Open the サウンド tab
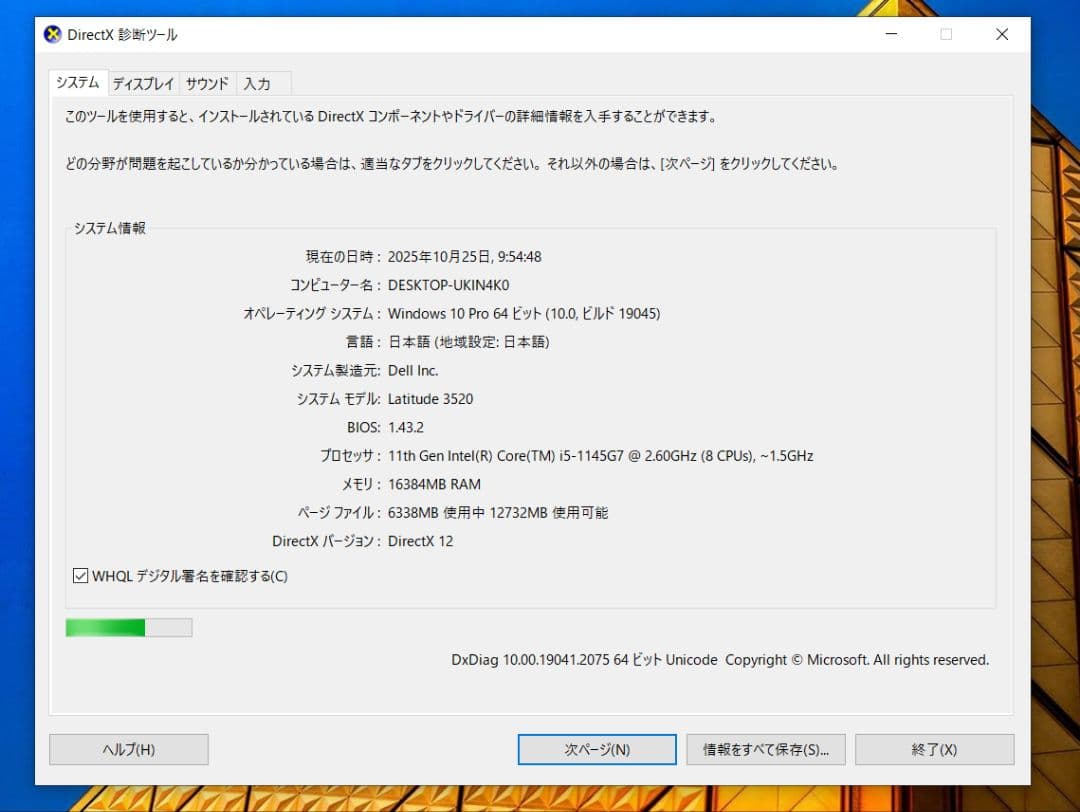Viewport: 1080px width, 812px height. (x=206, y=84)
